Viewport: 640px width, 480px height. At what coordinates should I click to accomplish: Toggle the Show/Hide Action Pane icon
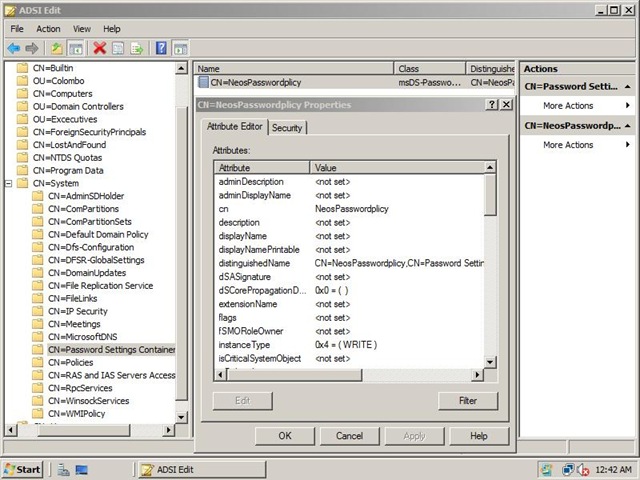click(180, 49)
